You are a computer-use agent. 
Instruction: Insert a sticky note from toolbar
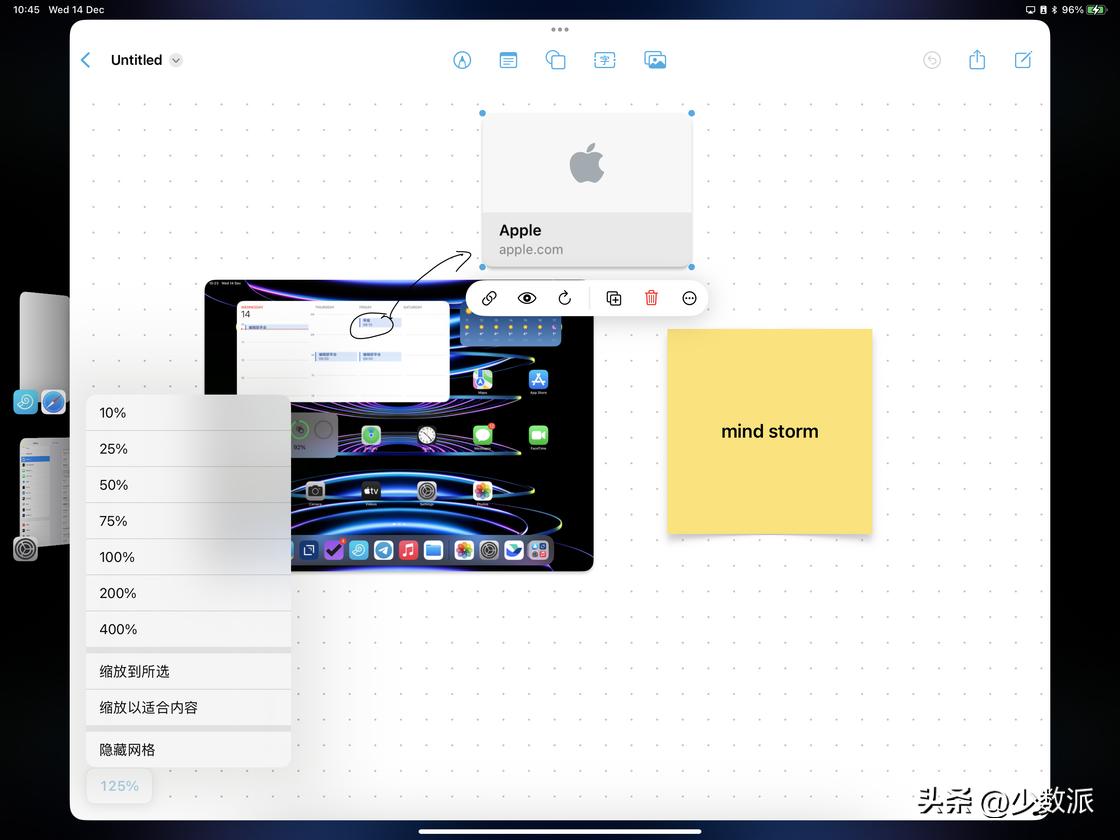tap(508, 60)
